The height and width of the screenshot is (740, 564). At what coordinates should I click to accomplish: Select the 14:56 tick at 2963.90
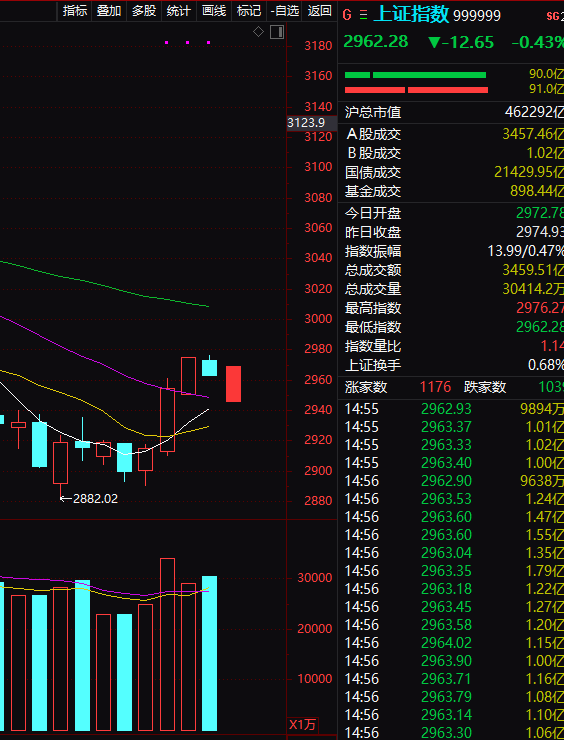pos(451,661)
